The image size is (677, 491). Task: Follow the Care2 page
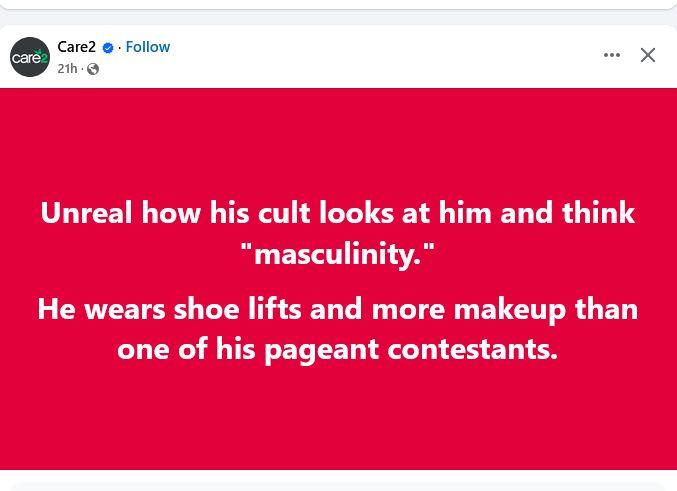coord(148,47)
